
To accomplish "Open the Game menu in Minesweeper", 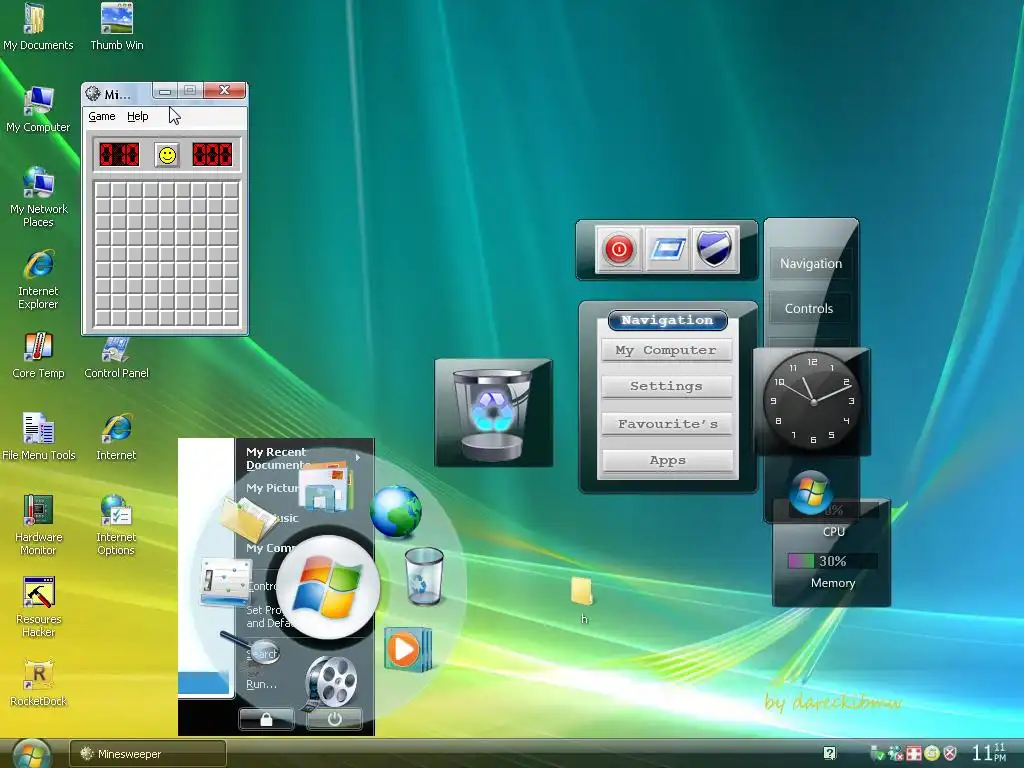I will pyautogui.click(x=102, y=116).
